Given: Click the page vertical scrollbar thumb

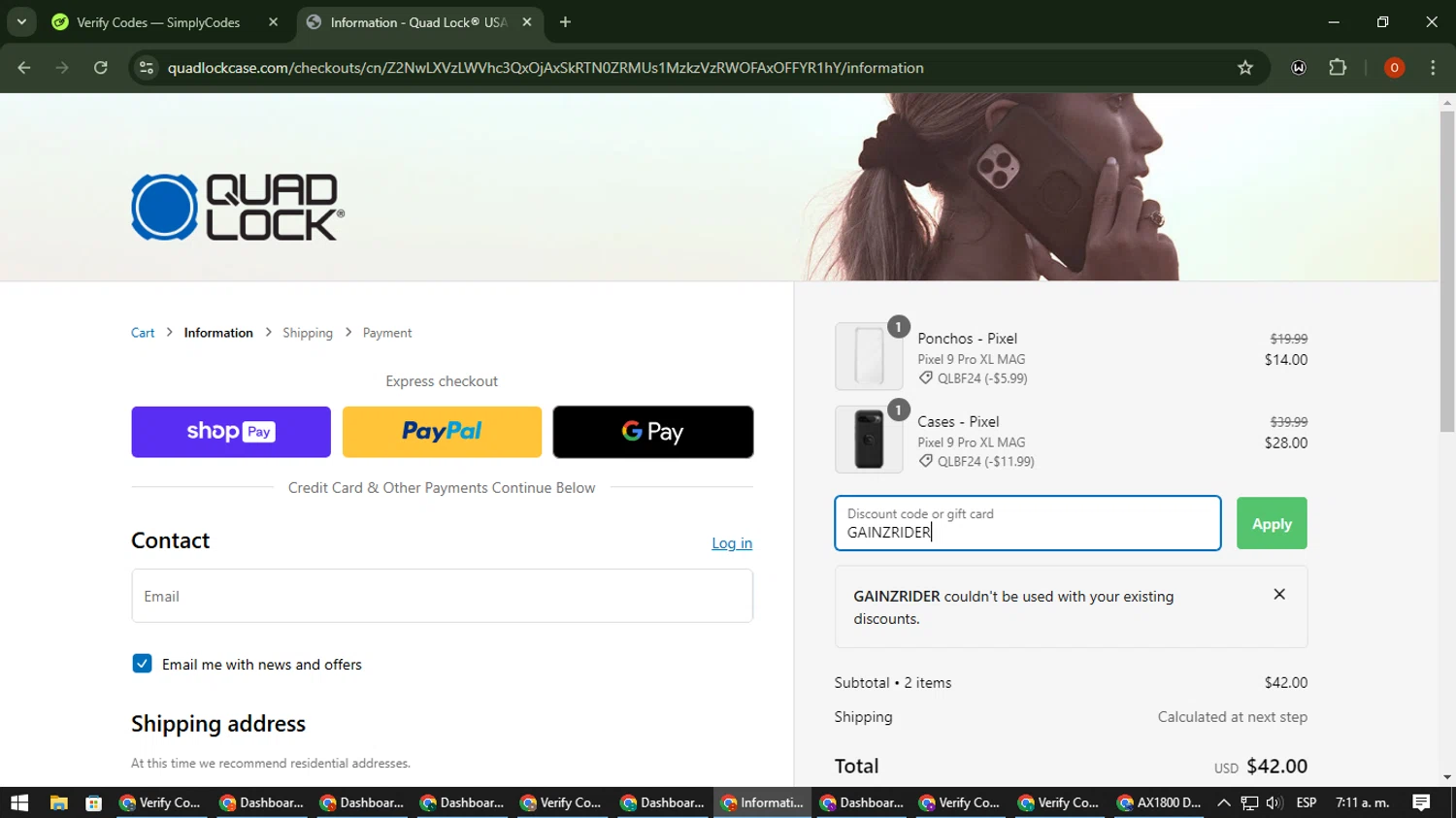Looking at the screenshot, I should [1447, 272].
